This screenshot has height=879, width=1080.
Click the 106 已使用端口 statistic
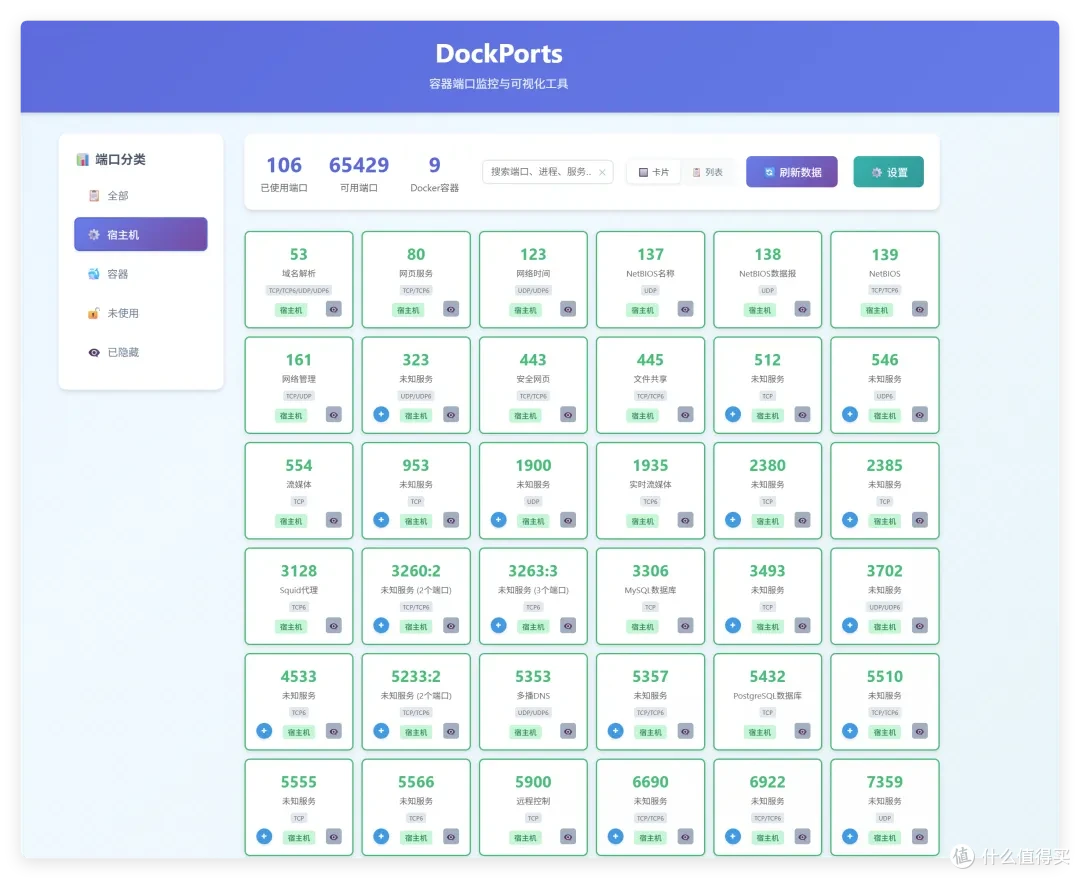point(284,173)
